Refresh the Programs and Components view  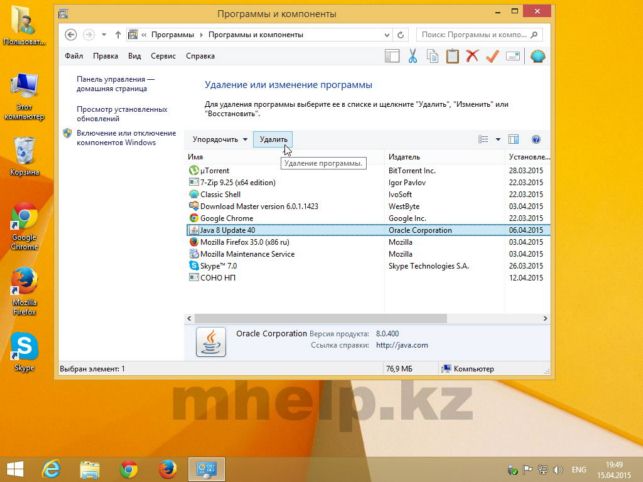click(x=401, y=35)
